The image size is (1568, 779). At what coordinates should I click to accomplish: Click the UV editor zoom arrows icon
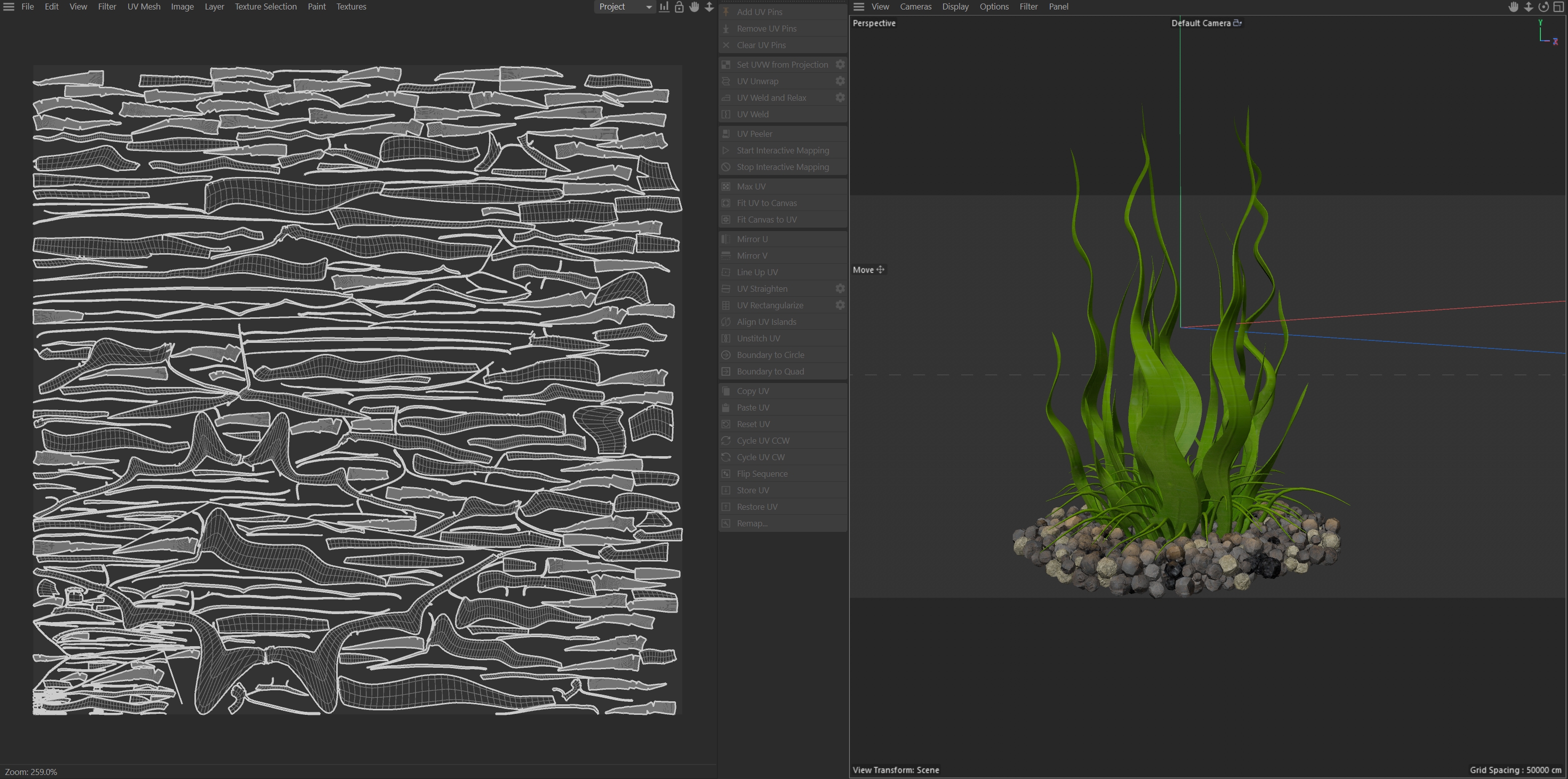point(709,7)
